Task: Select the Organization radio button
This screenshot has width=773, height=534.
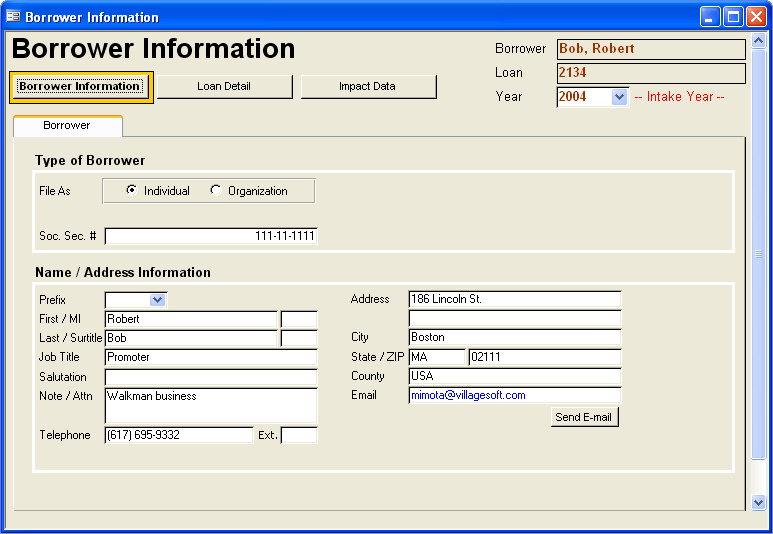Action: [x=216, y=191]
